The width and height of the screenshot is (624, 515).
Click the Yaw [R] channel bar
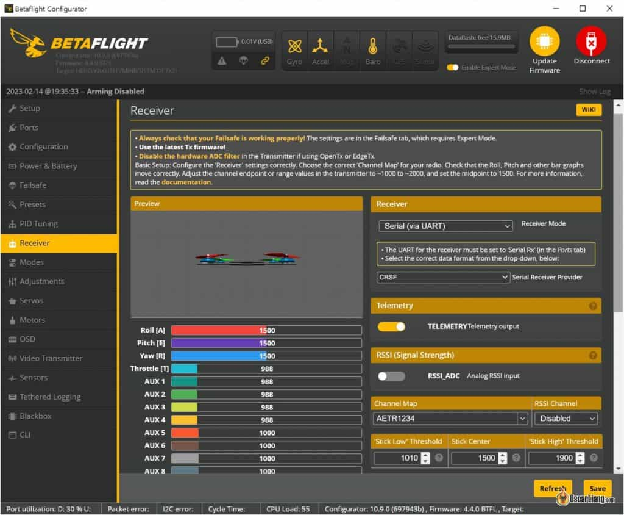[266, 356]
